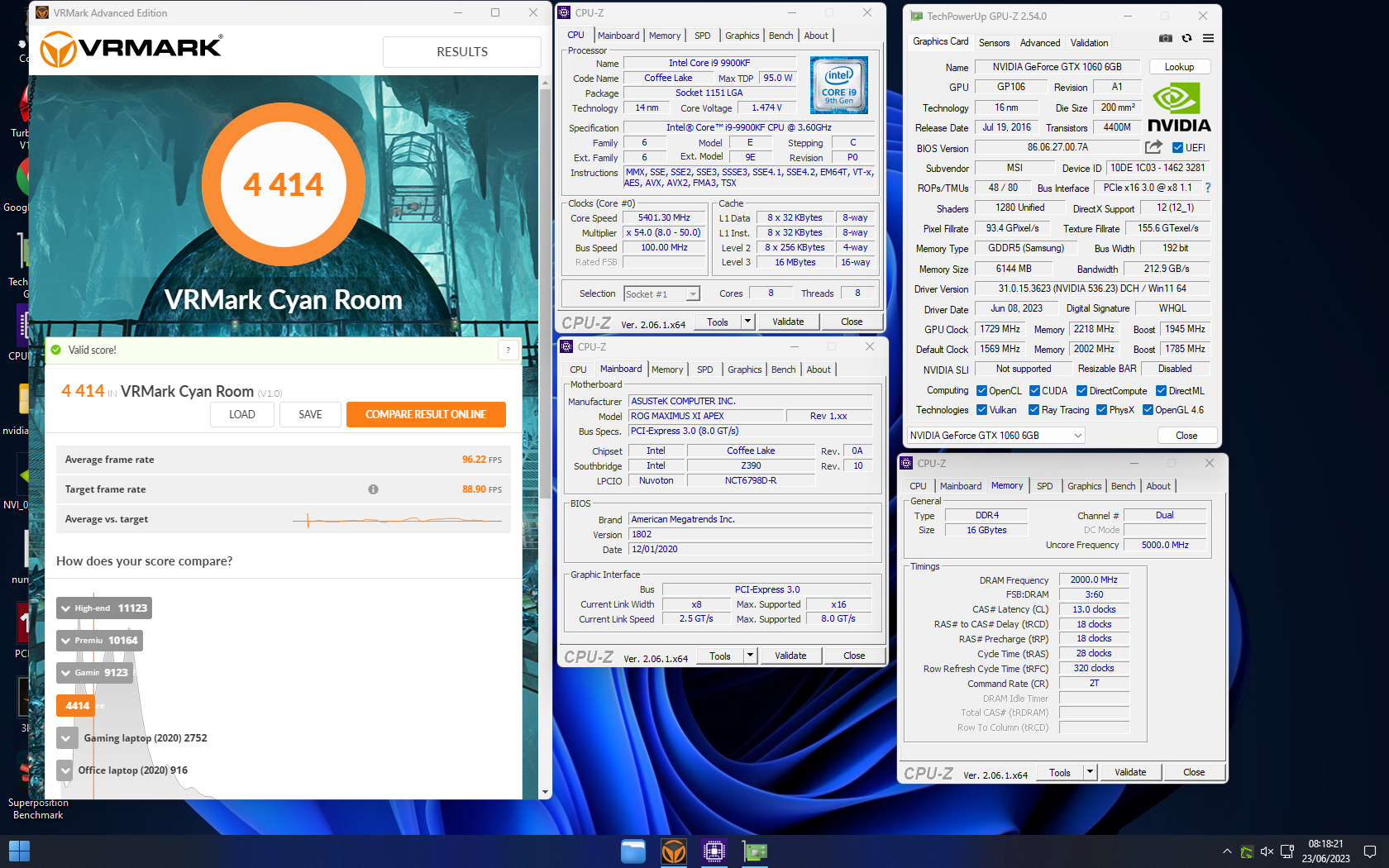Toggle the DirectCompute checkbox

[1081, 391]
